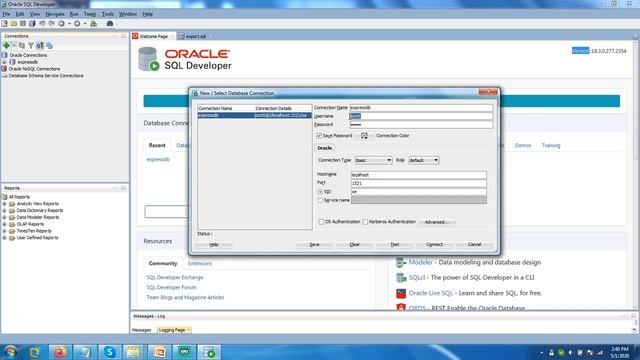The width and height of the screenshot is (640, 360).
Task: Expand User Defined Reports folder
Action: 4,238
